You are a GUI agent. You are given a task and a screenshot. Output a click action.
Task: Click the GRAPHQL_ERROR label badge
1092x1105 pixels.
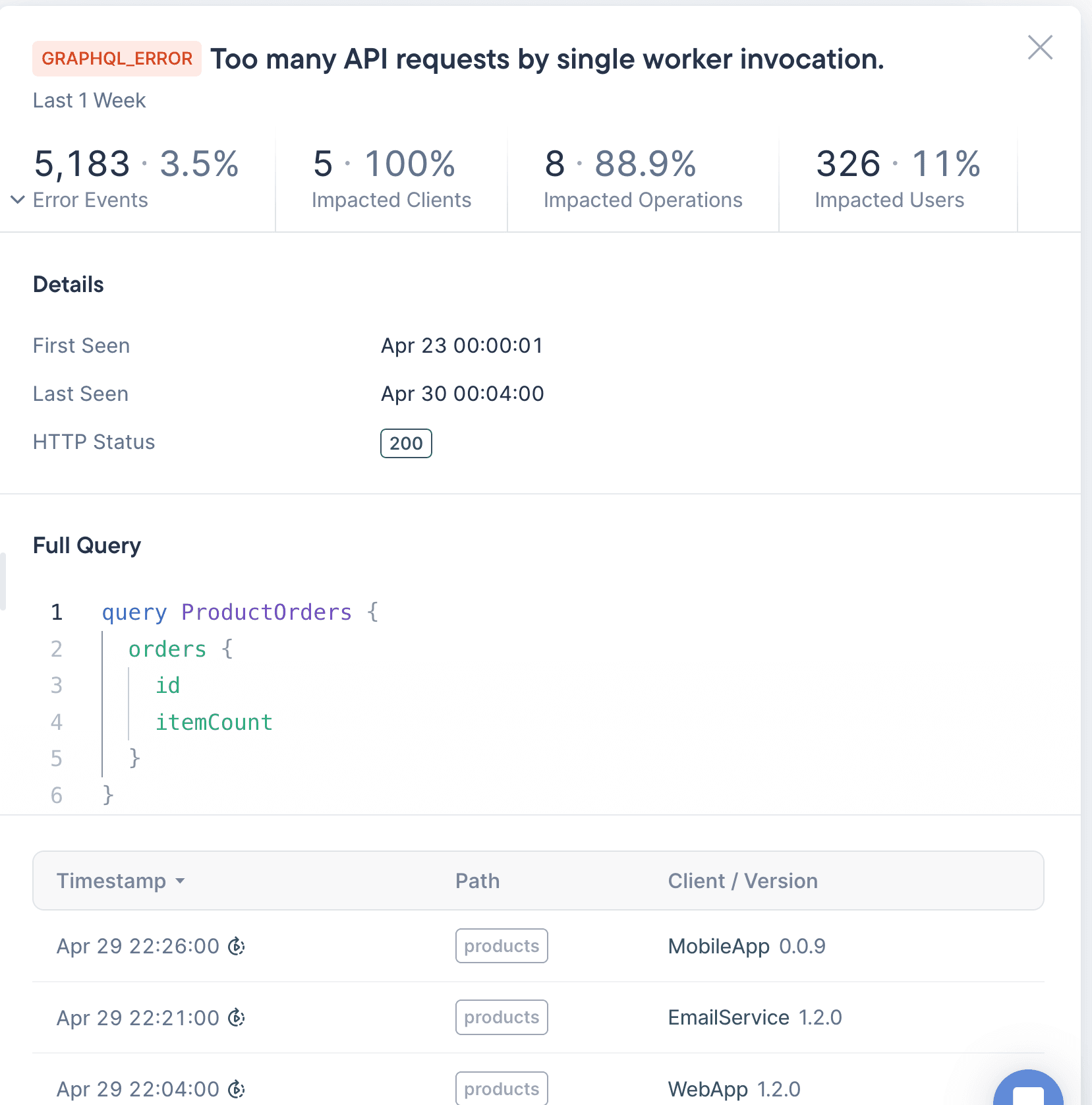117,59
